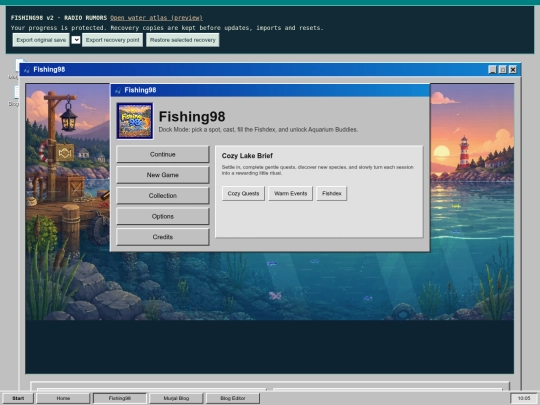This screenshot has width=540, height=405.
Task: Click the Fishing98 outer window title icon
Action: click(x=27, y=70)
